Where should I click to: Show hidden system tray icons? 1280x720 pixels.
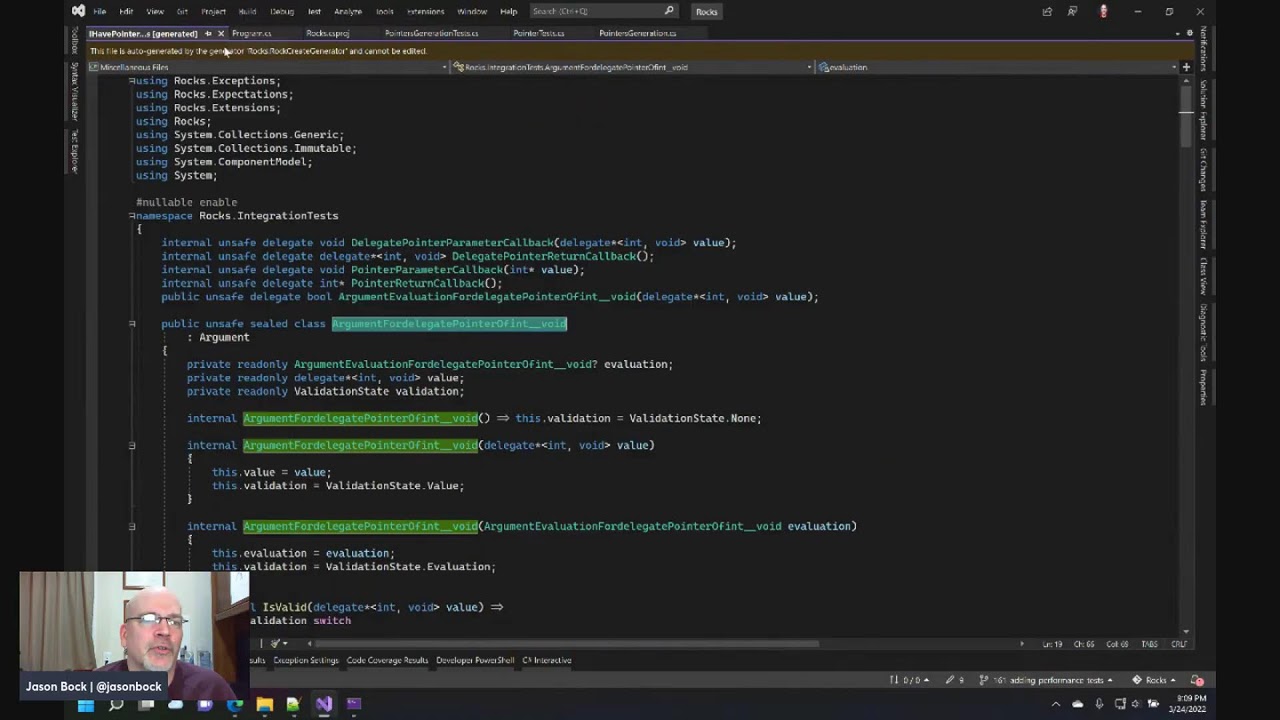click(x=1056, y=704)
